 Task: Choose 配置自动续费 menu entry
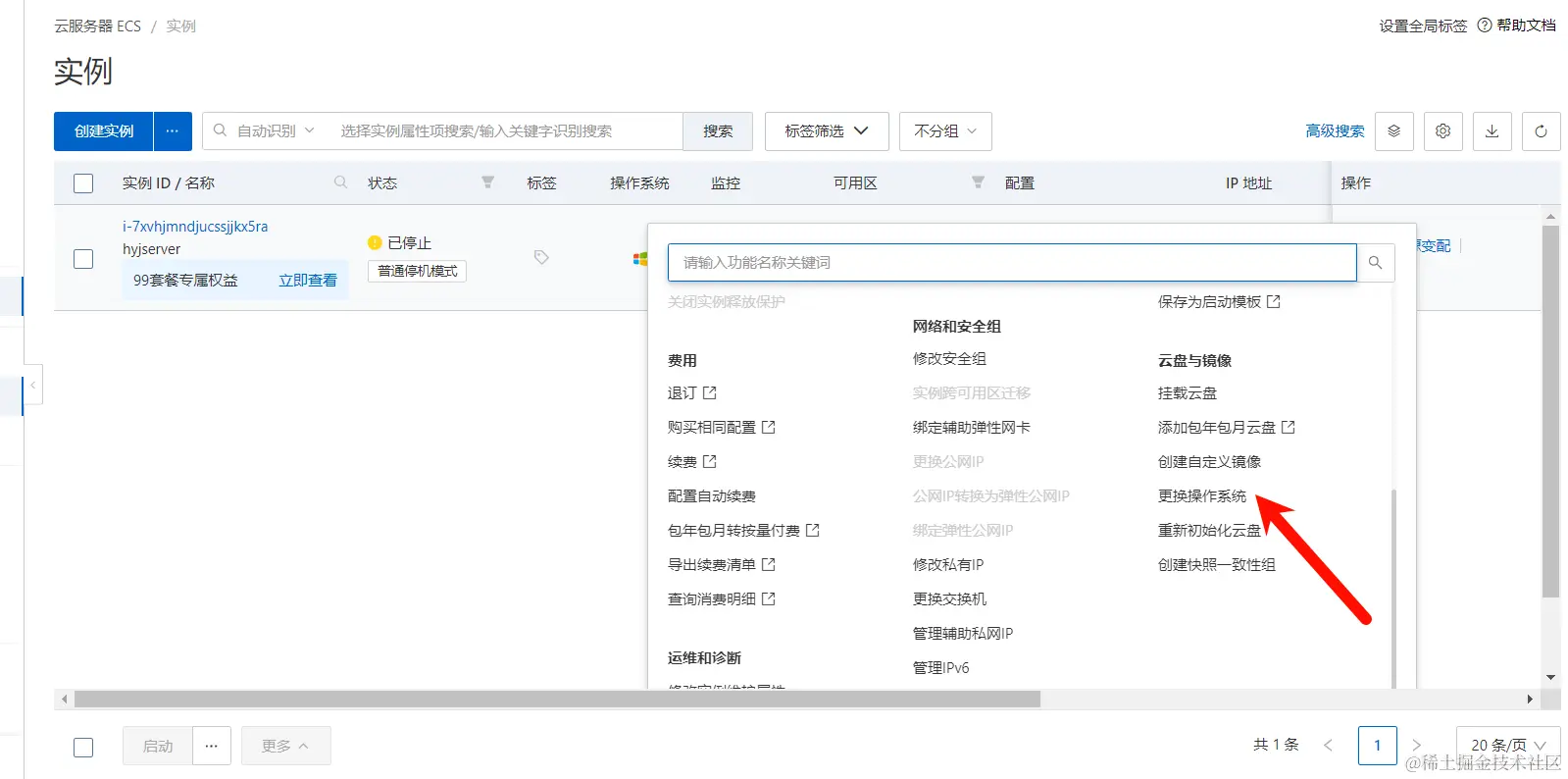(x=712, y=495)
